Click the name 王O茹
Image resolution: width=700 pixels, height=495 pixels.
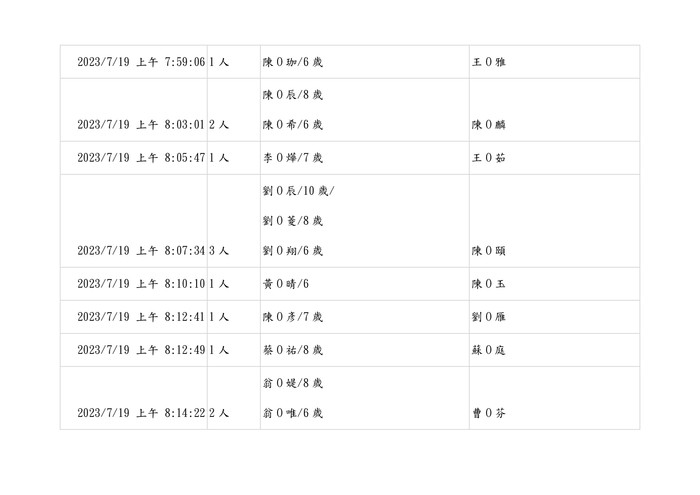click(x=488, y=157)
